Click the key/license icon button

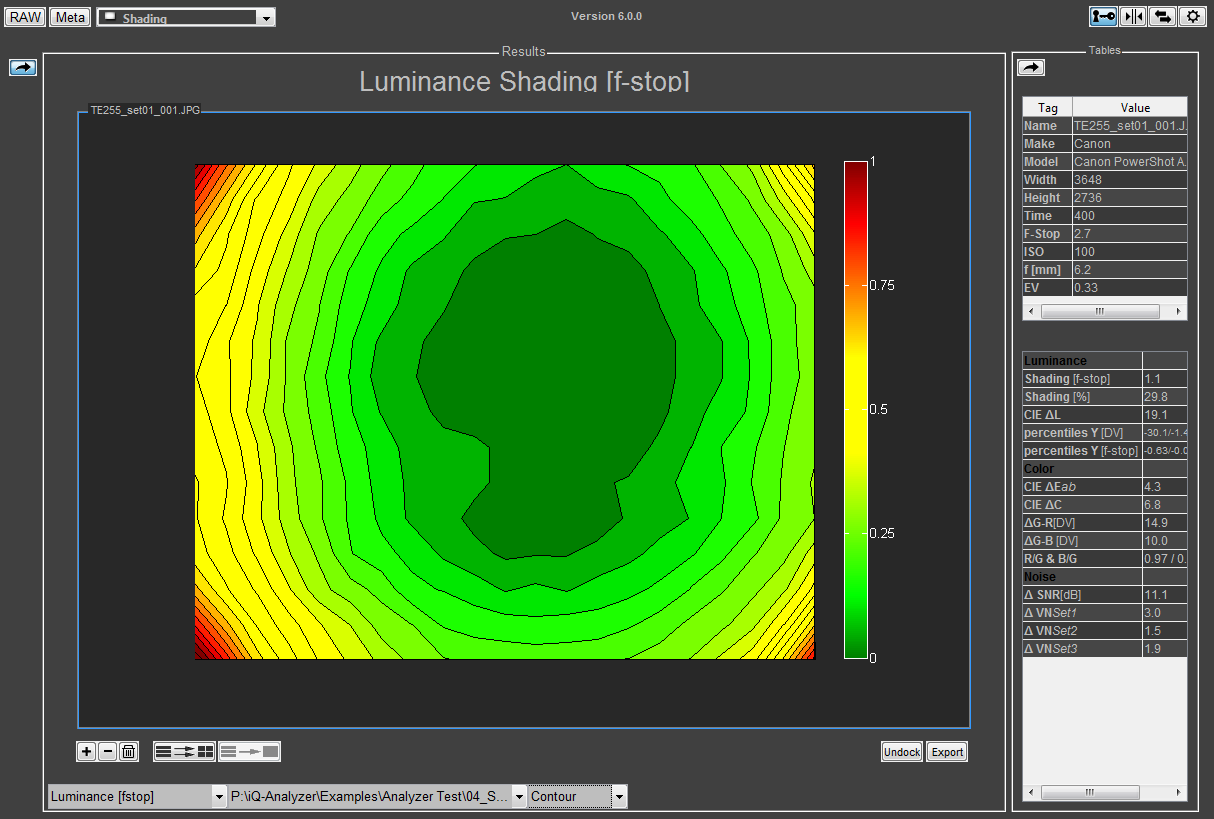tap(1103, 16)
